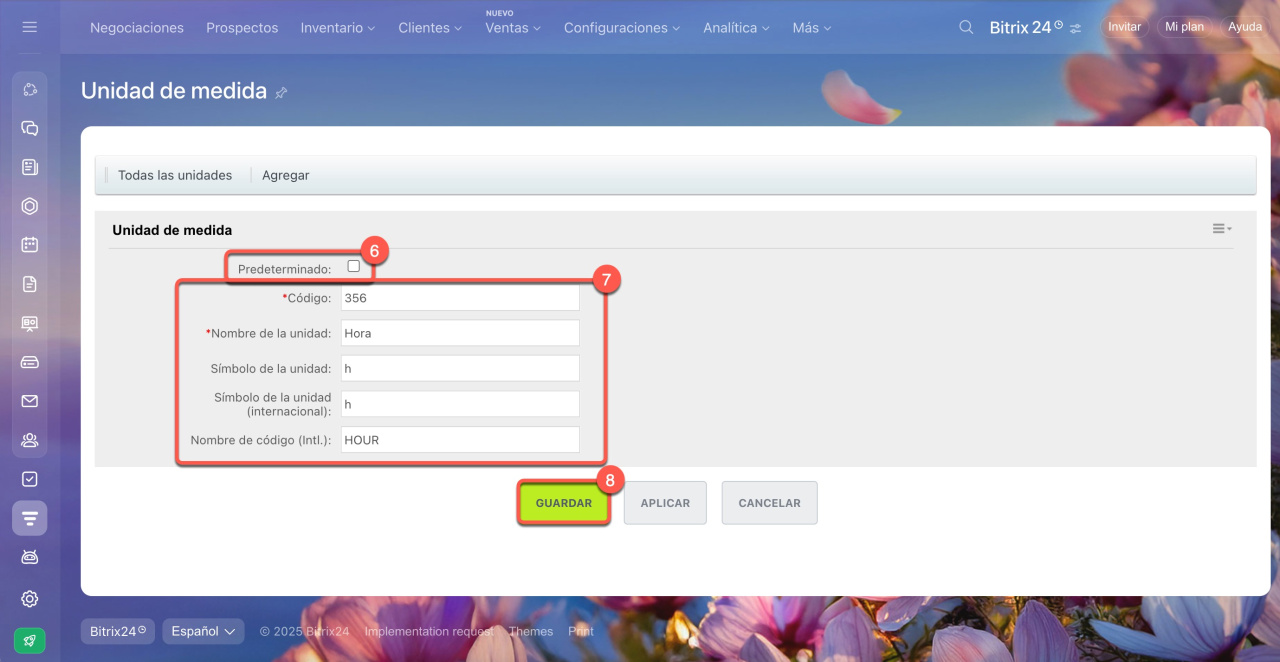The height and width of the screenshot is (662, 1280).
Task: Expand the Clientes menu
Action: tap(430, 28)
